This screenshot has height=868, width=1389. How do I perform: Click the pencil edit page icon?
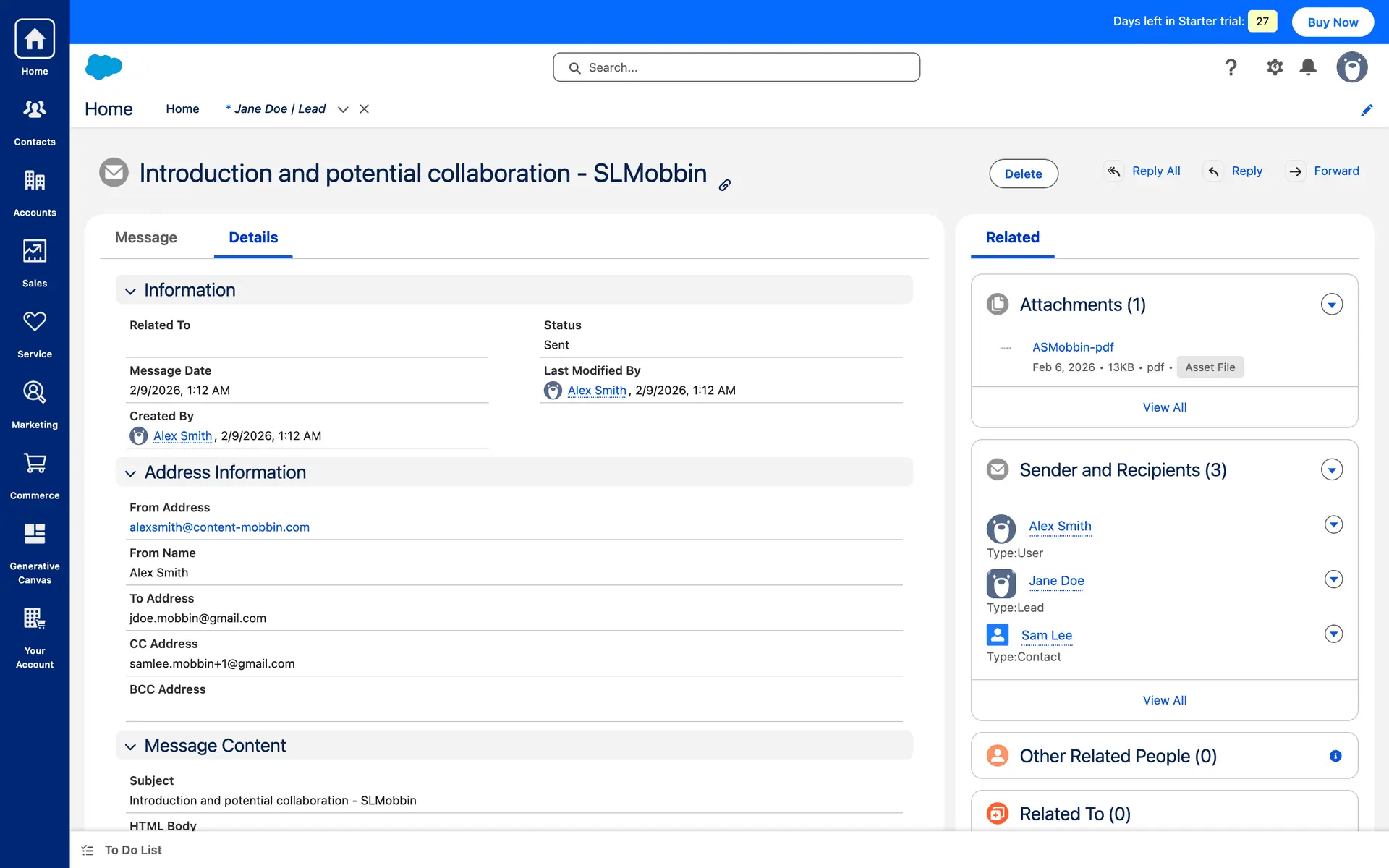(1367, 110)
